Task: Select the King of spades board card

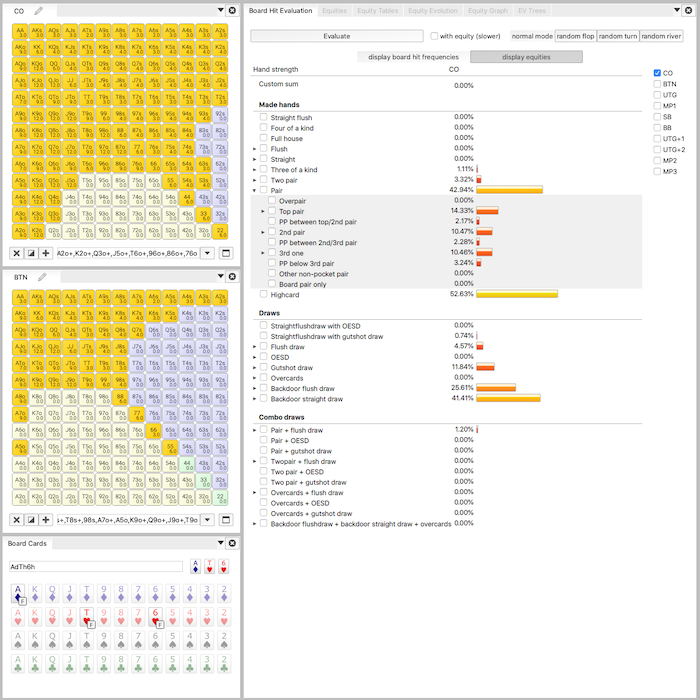Action: [x=37, y=639]
